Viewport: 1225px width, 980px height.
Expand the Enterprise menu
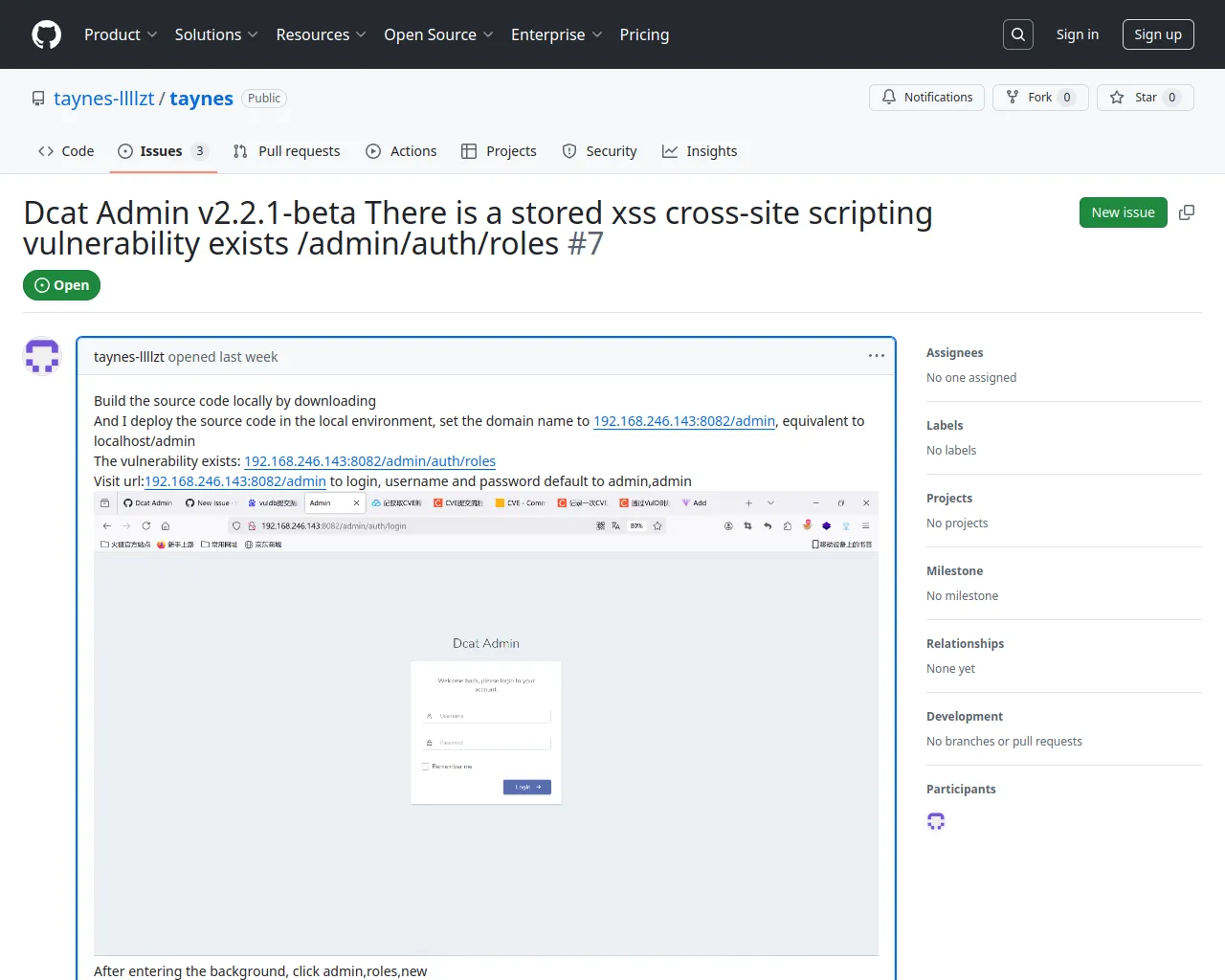(x=557, y=34)
